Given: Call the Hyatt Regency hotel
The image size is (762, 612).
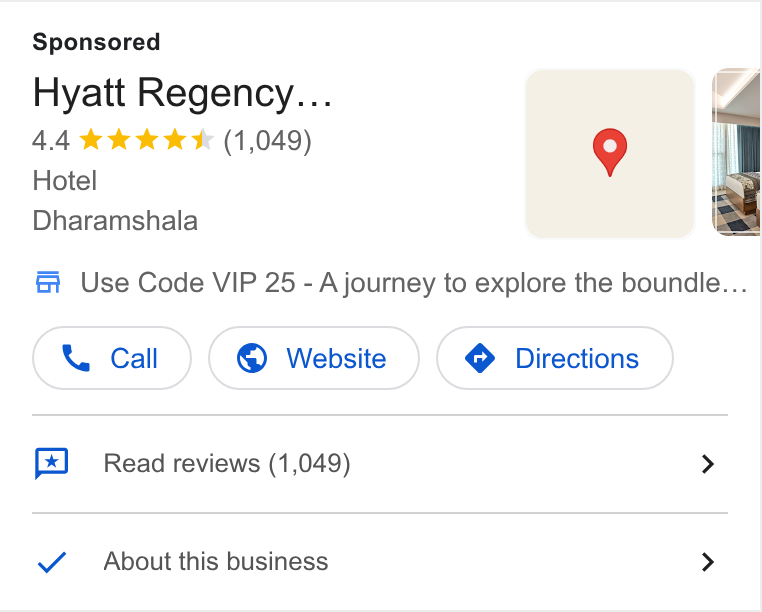Looking at the screenshot, I should point(112,358).
